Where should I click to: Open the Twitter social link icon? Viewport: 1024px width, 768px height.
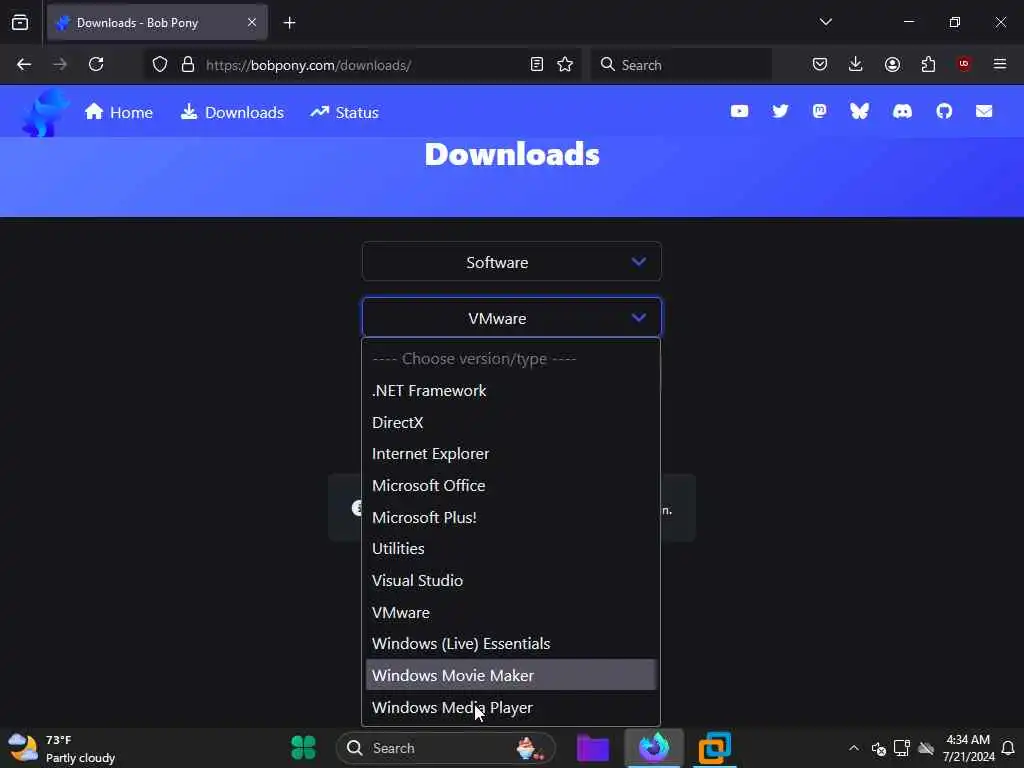[x=780, y=111]
